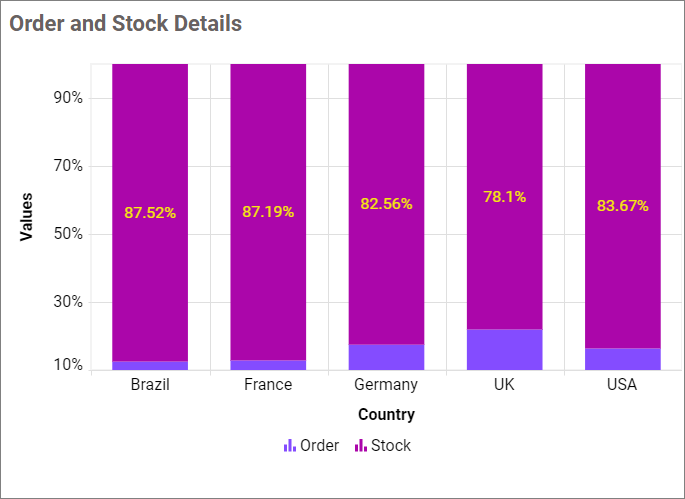Click the Country axis title
Screen dimensions: 685x499
click(x=386, y=414)
